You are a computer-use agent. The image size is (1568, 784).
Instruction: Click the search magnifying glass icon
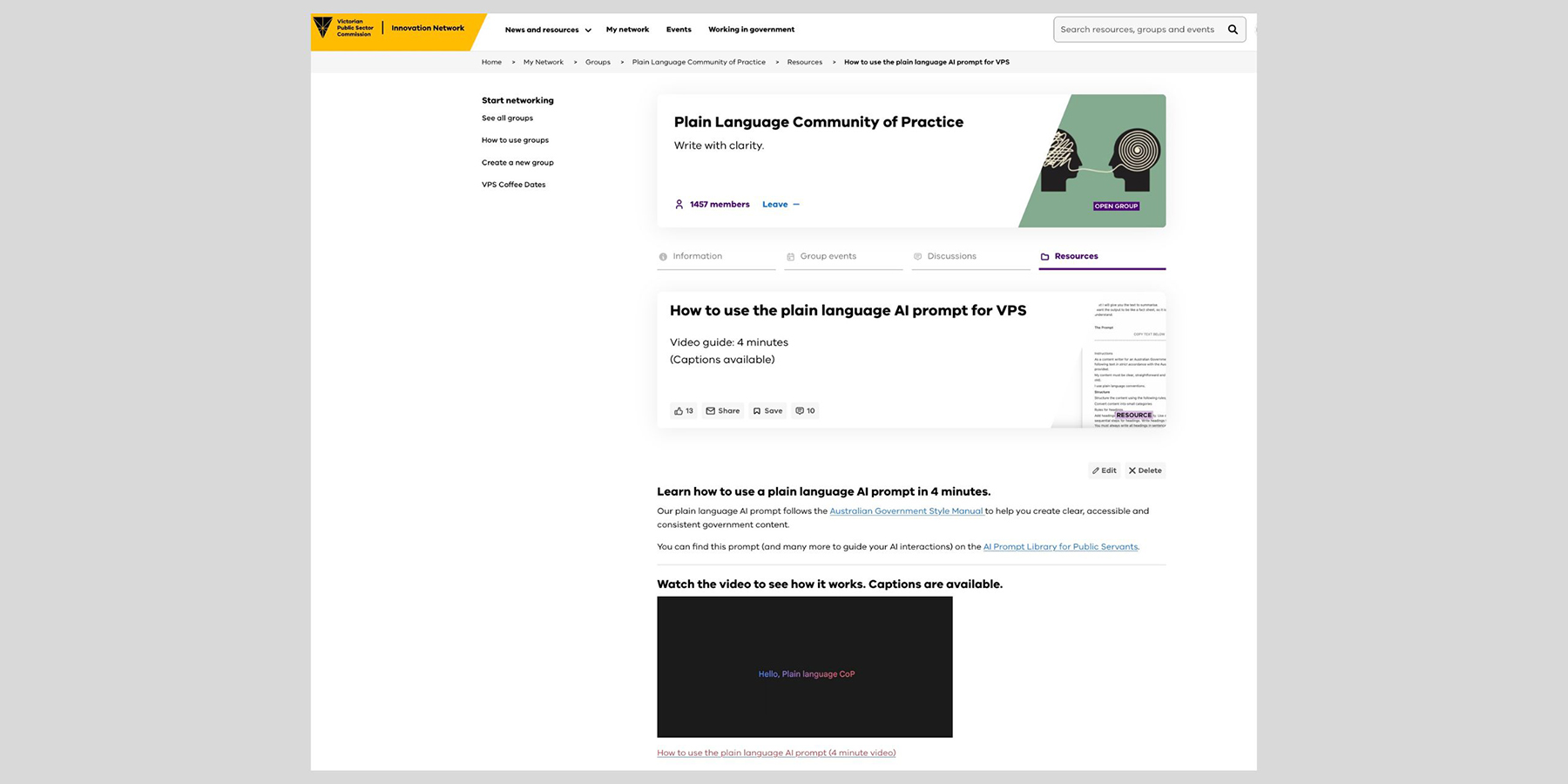coord(1233,29)
